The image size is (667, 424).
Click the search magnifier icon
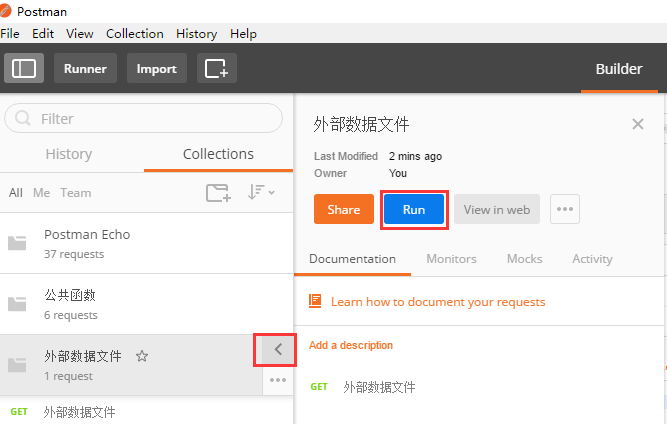[x=23, y=118]
